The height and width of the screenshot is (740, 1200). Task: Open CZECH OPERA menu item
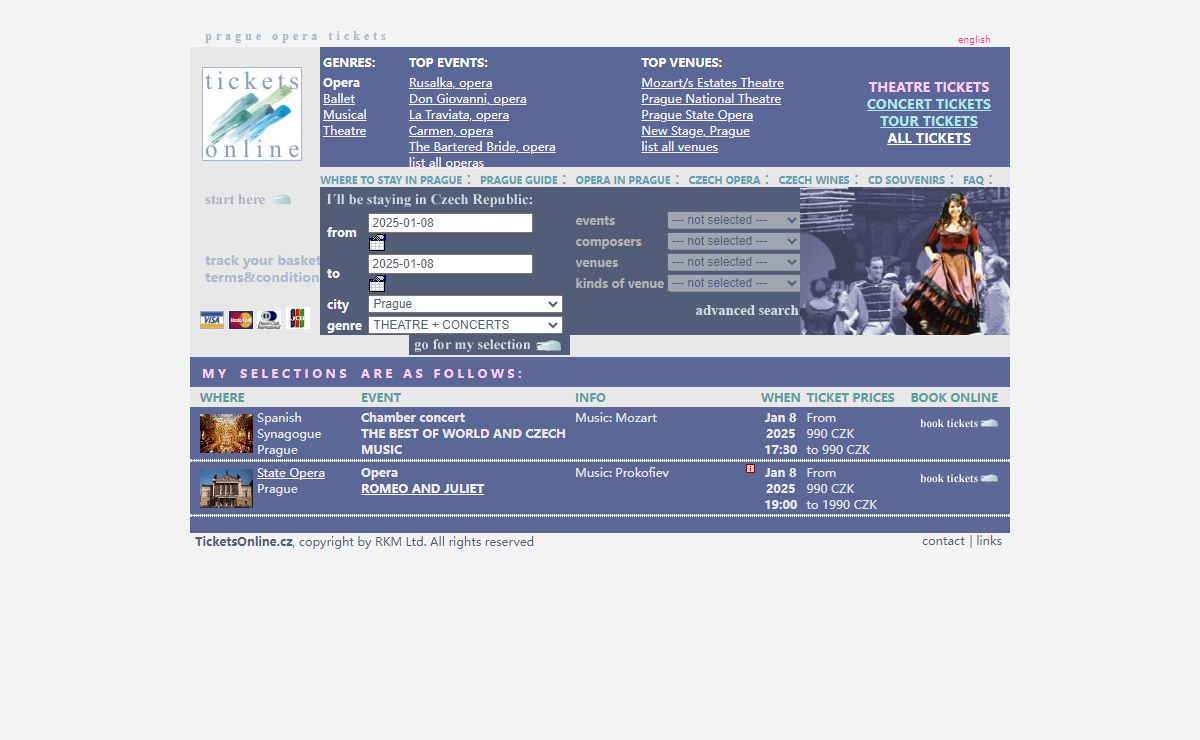coord(724,180)
